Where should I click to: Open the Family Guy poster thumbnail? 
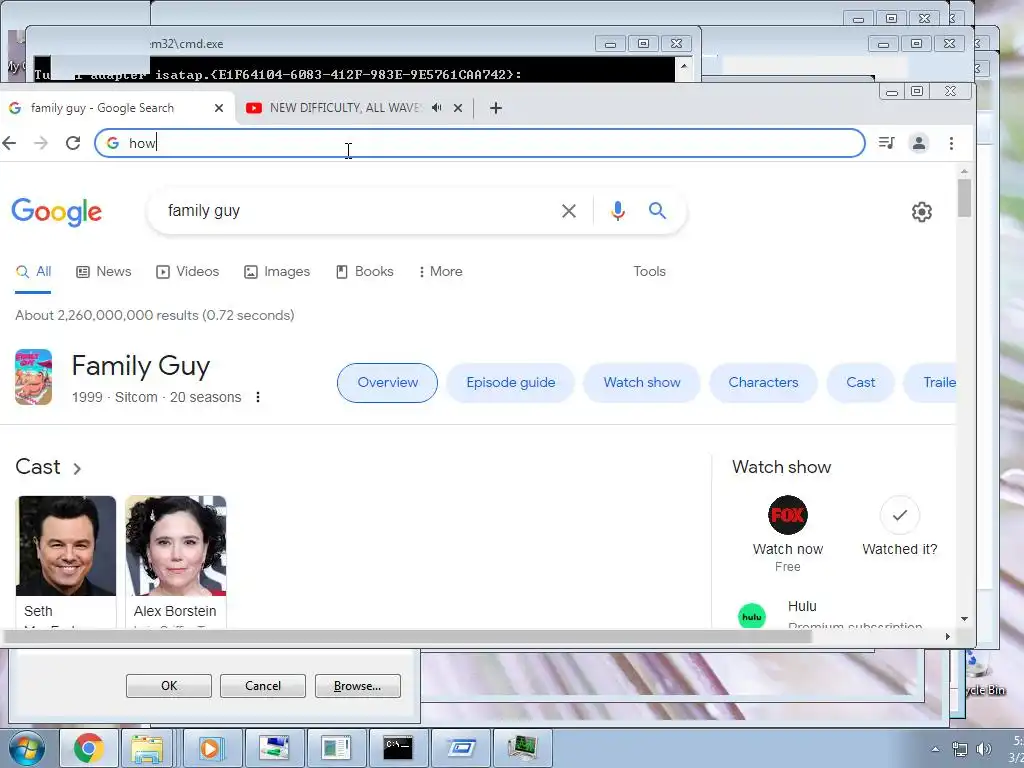[x=33, y=377]
